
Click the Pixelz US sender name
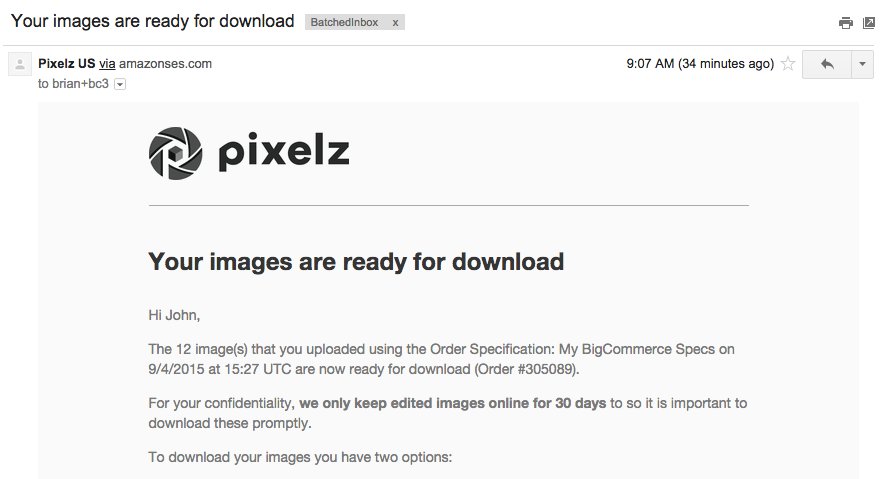tap(66, 64)
